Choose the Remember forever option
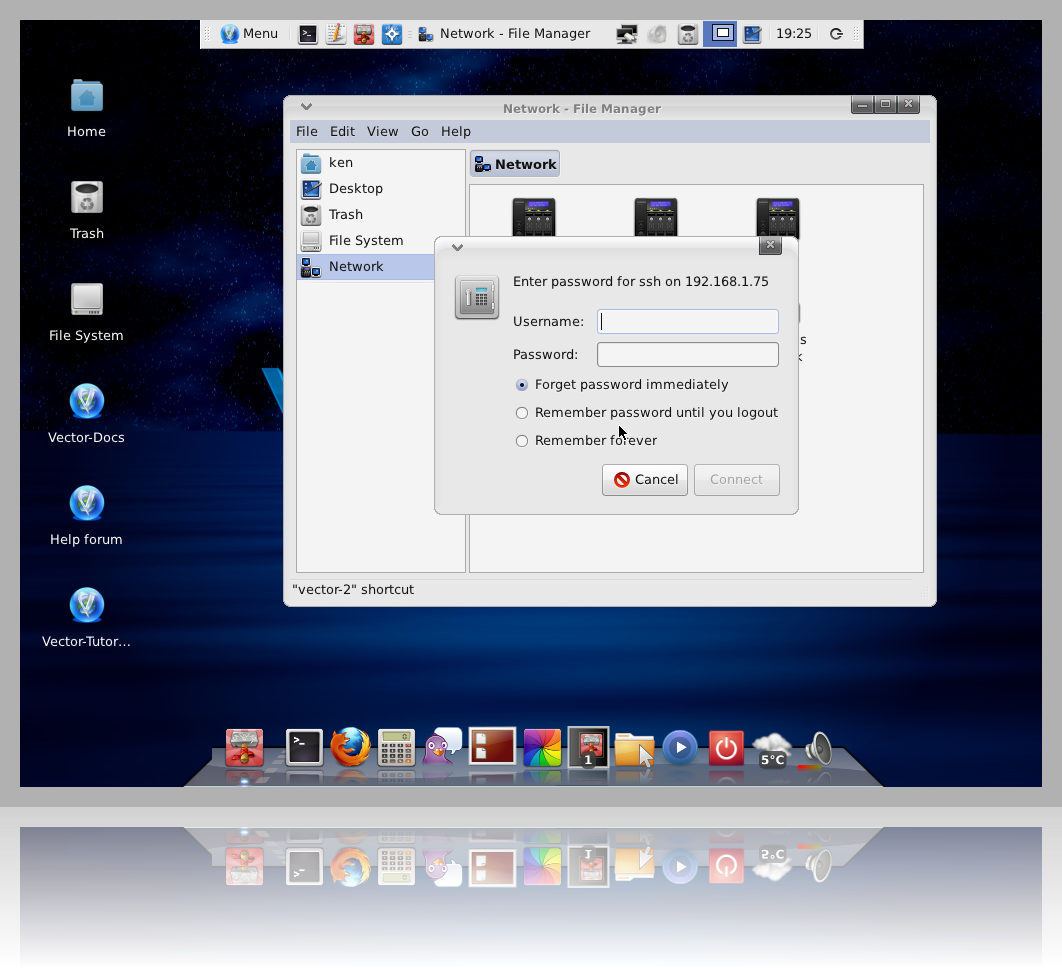Image resolution: width=1062 pixels, height=968 pixels. point(522,441)
